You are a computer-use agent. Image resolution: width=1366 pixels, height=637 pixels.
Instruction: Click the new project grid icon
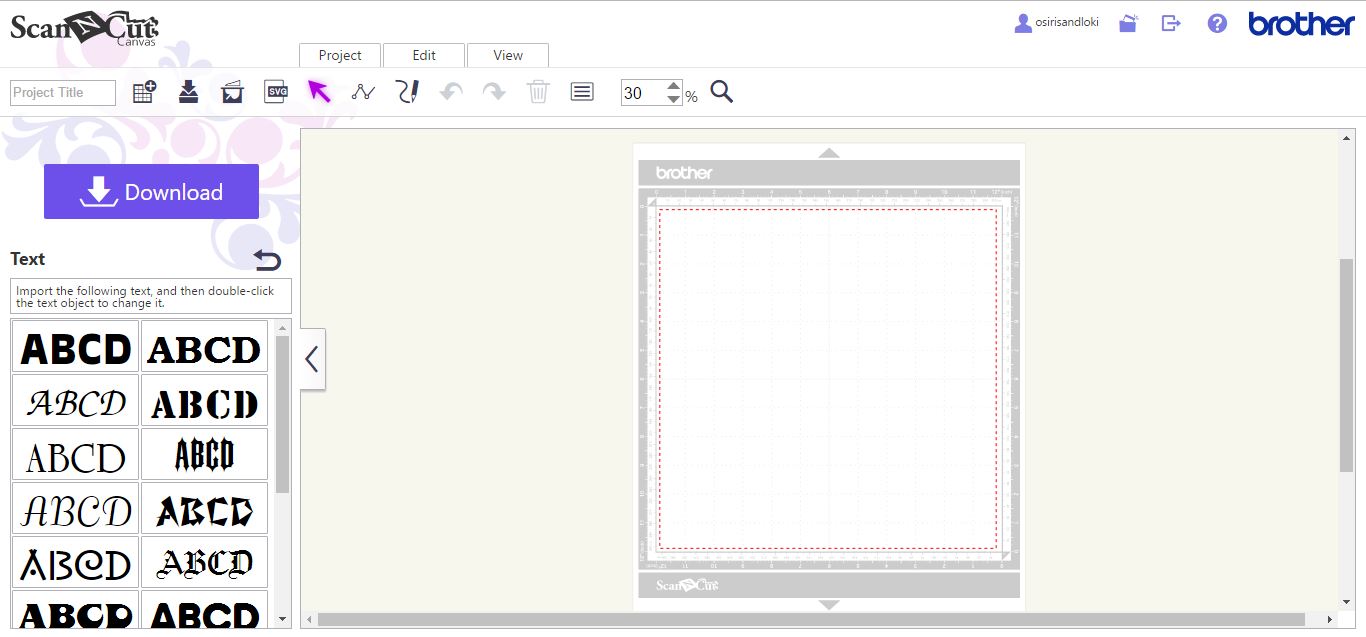pos(144,91)
